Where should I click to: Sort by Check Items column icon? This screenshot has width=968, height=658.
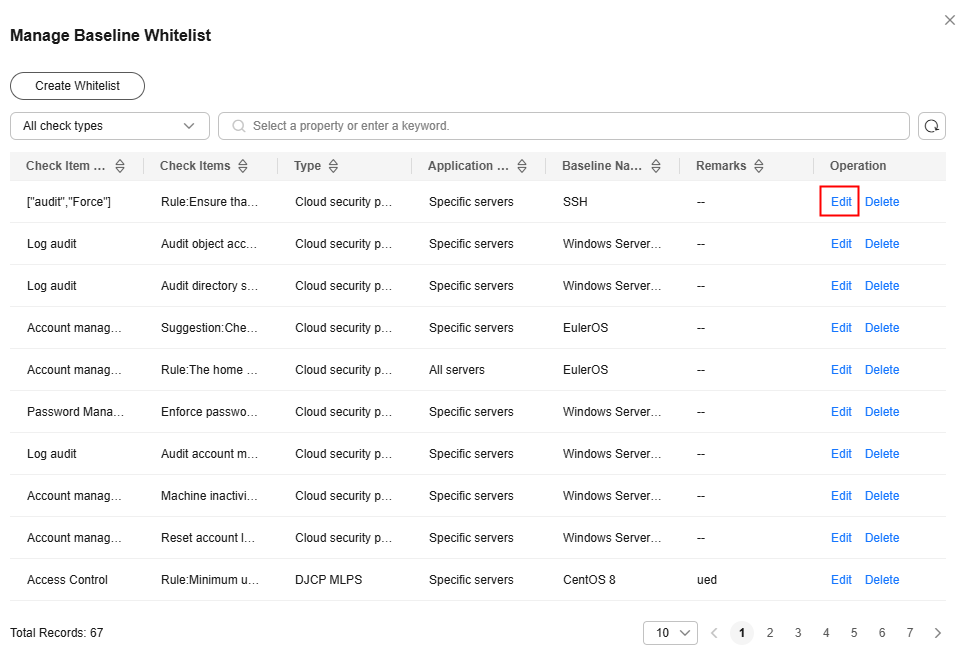pyautogui.click(x=243, y=166)
